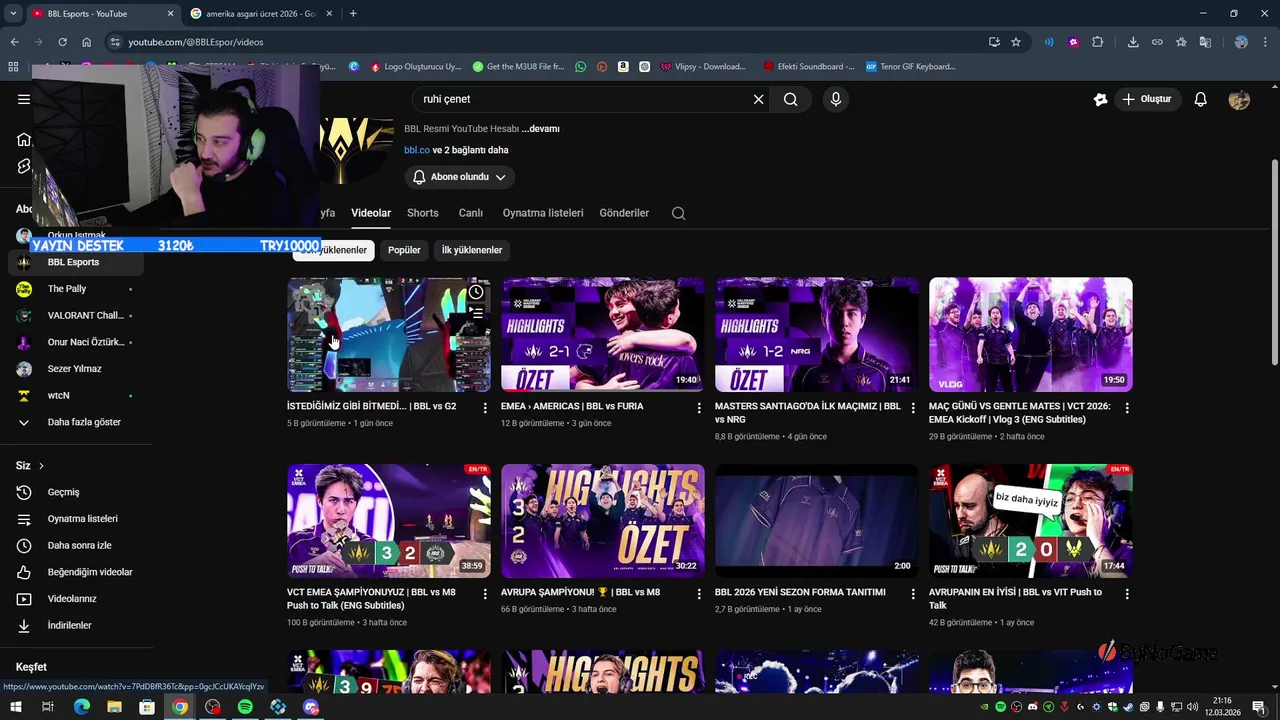Open the notifications bell in the header
Viewport: 1280px width, 720px height.
[x=1201, y=99]
